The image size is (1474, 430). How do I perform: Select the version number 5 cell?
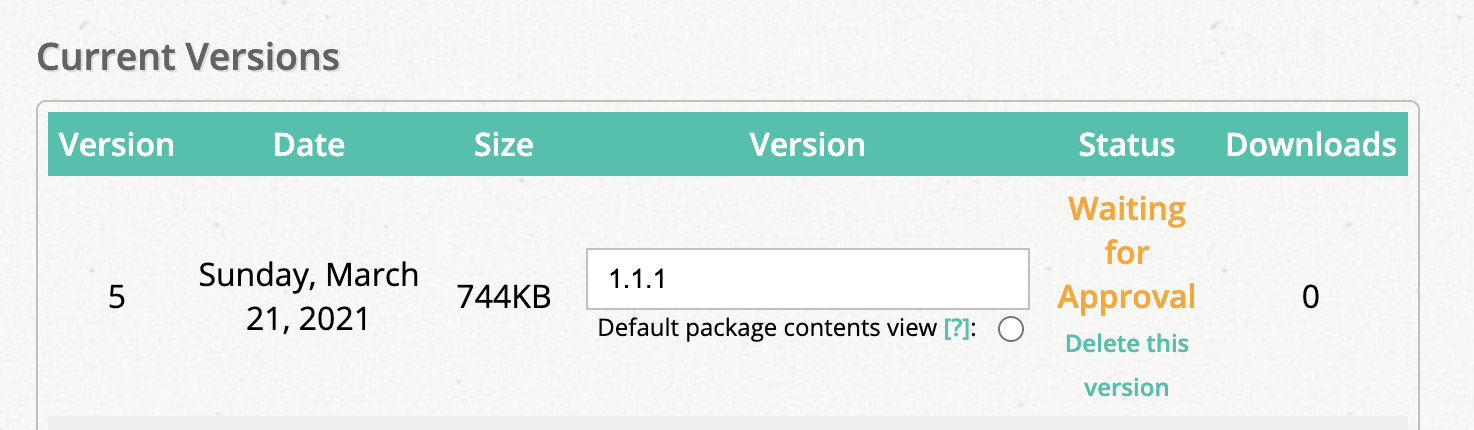point(117,297)
